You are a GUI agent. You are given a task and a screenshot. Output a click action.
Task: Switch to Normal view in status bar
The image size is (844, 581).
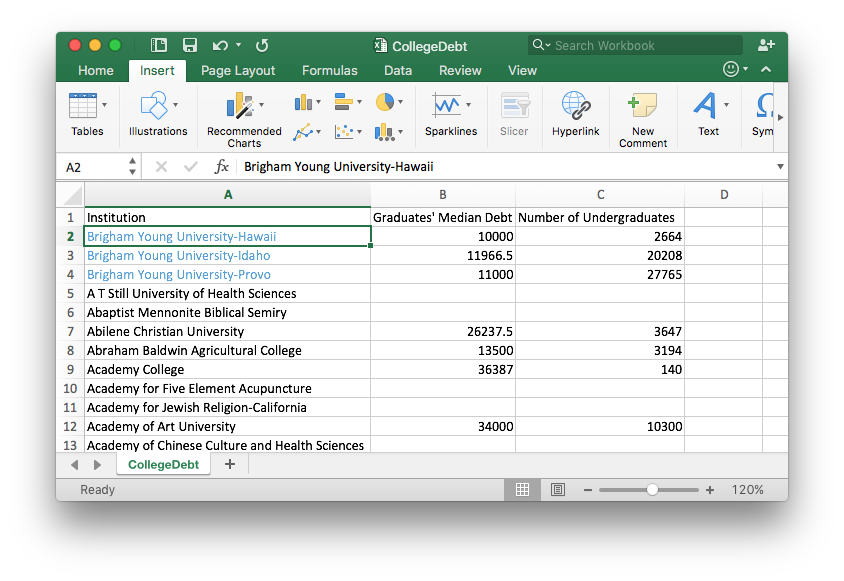coord(522,489)
